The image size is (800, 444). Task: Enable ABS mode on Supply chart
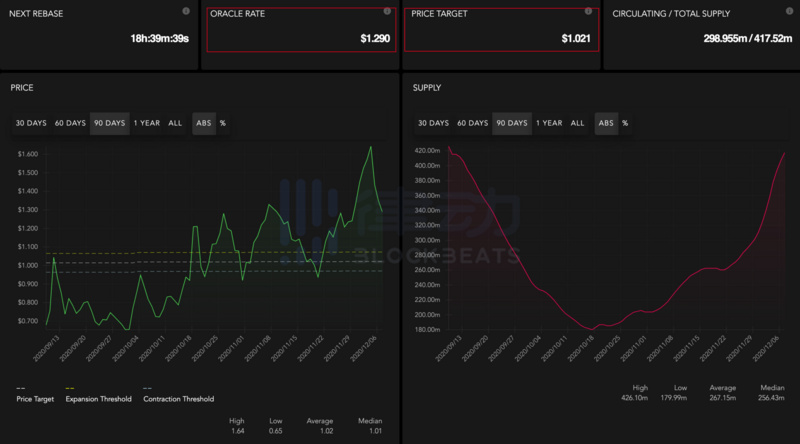tap(605, 123)
